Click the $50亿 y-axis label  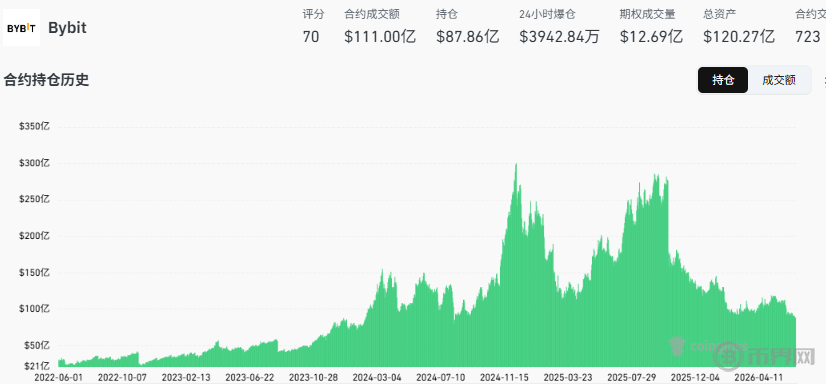pyautogui.click(x=37, y=346)
